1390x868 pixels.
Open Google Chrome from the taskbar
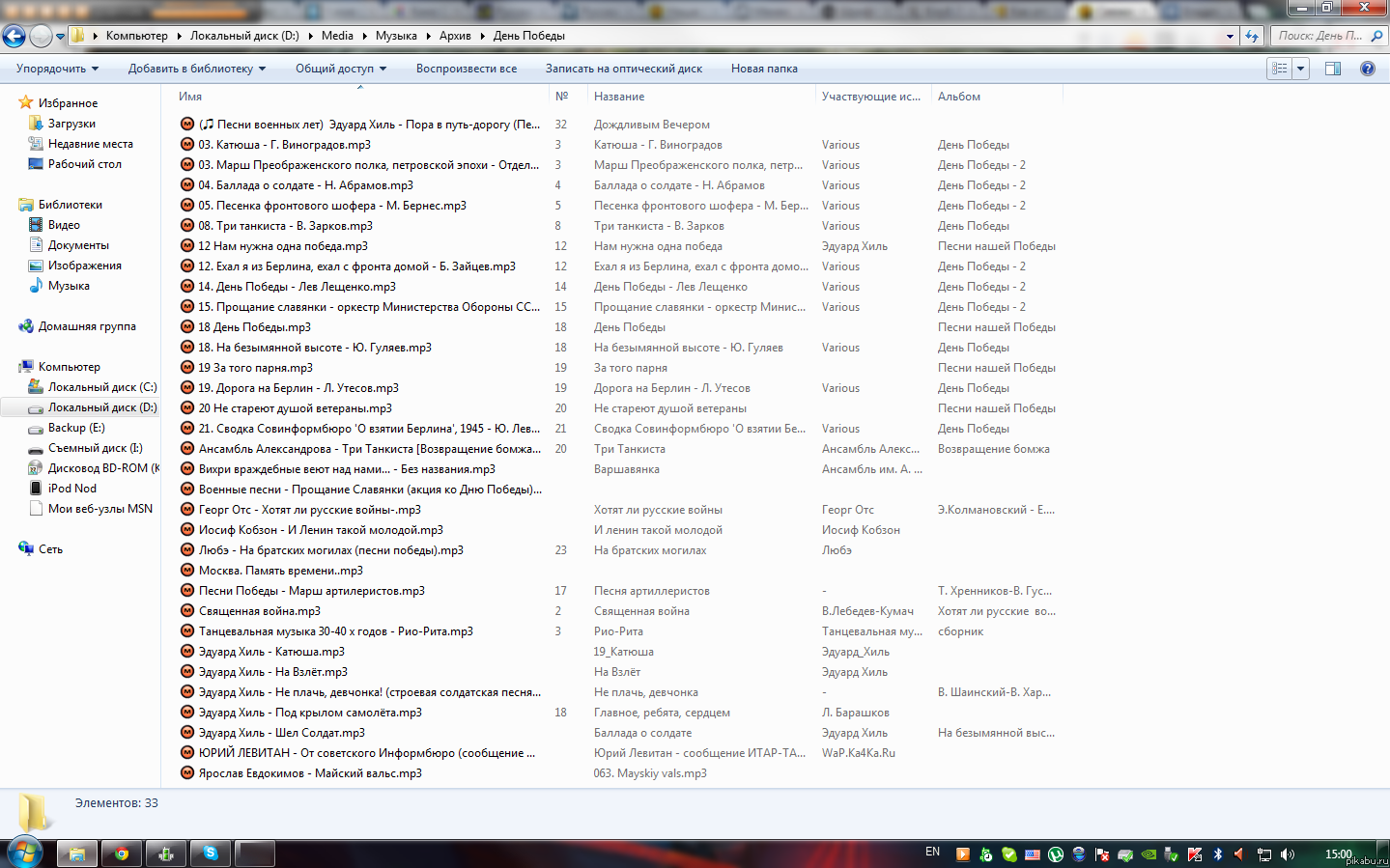coord(122,854)
